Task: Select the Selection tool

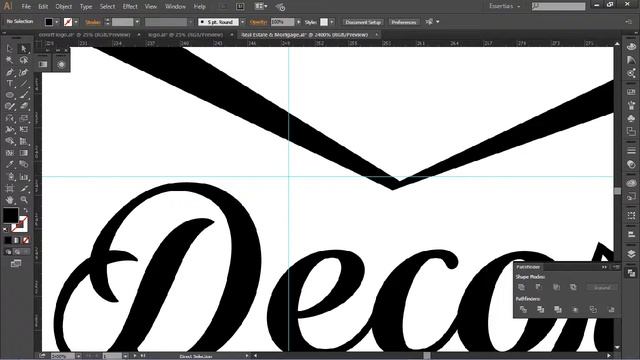Action: pyautogui.click(x=10, y=49)
